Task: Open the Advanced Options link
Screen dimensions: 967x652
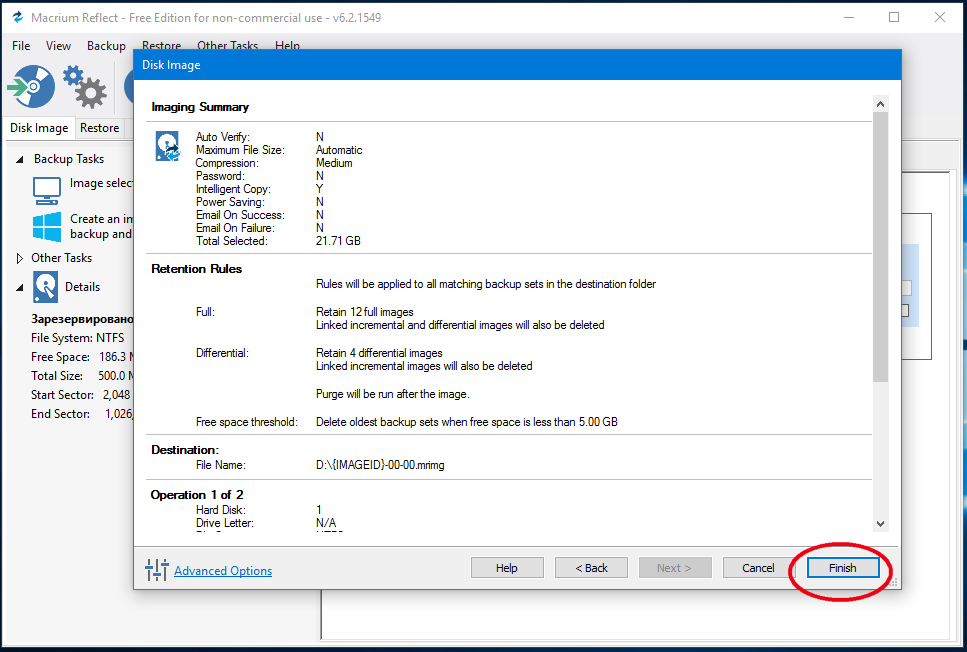Action: [x=223, y=571]
